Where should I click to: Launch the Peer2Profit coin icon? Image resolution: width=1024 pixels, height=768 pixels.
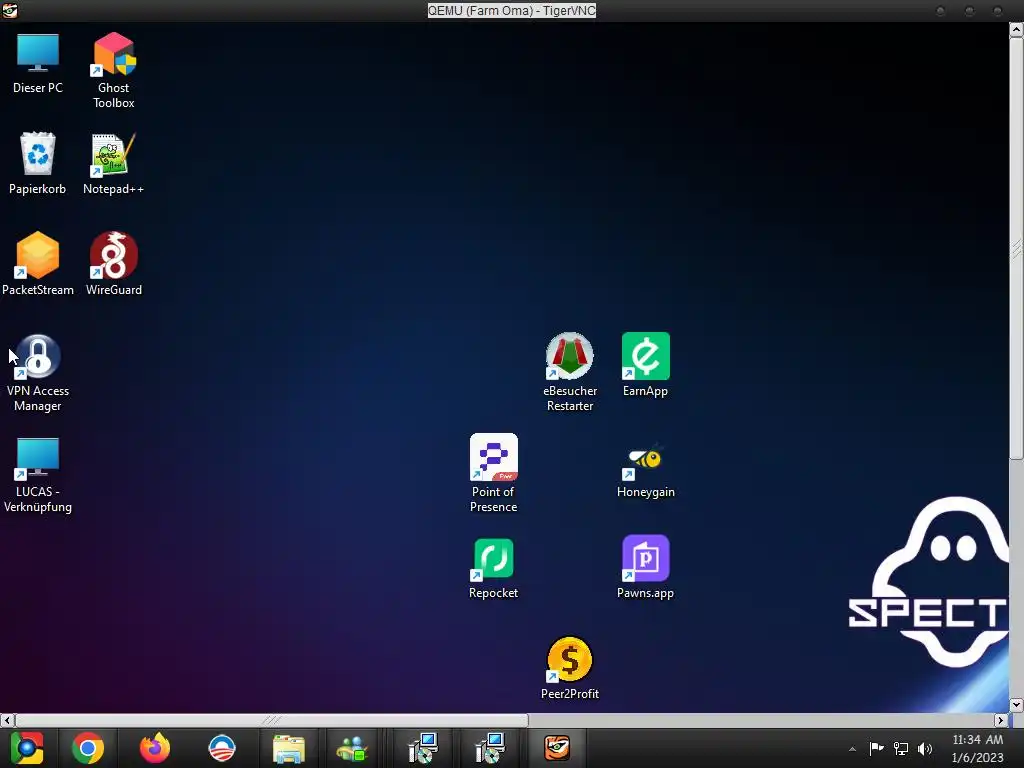pyautogui.click(x=569, y=667)
